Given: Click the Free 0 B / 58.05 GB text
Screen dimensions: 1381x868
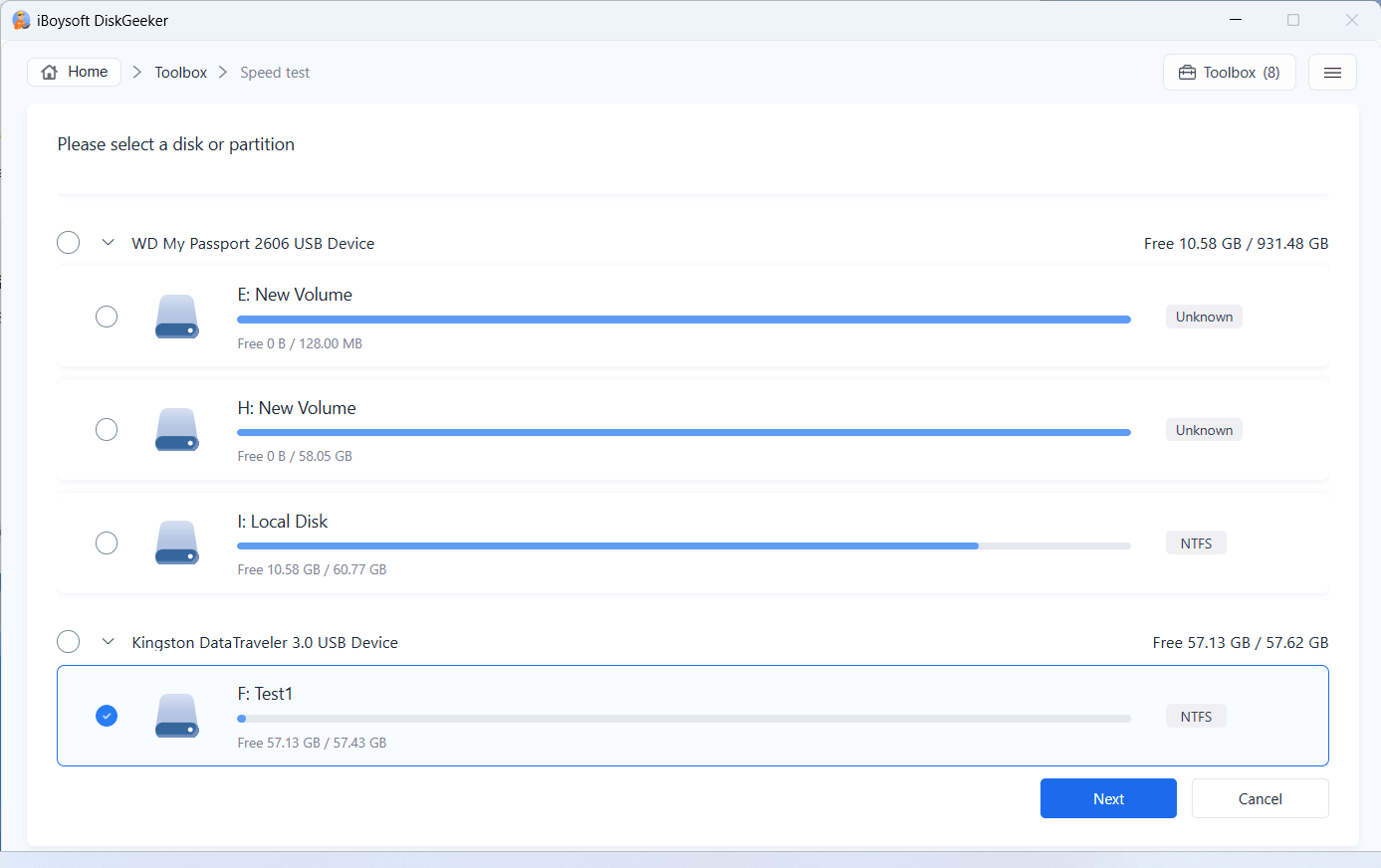Looking at the screenshot, I should pos(295,456).
